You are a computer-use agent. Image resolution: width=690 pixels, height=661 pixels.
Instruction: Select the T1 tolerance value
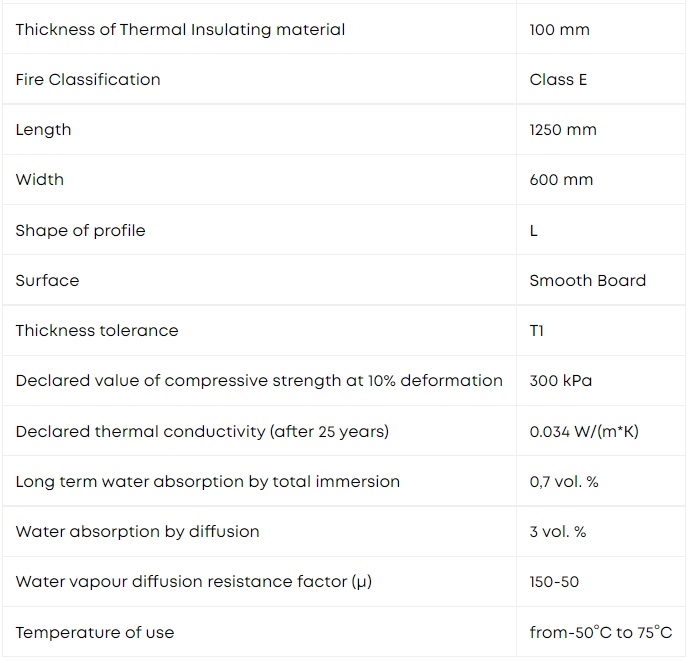tap(536, 330)
